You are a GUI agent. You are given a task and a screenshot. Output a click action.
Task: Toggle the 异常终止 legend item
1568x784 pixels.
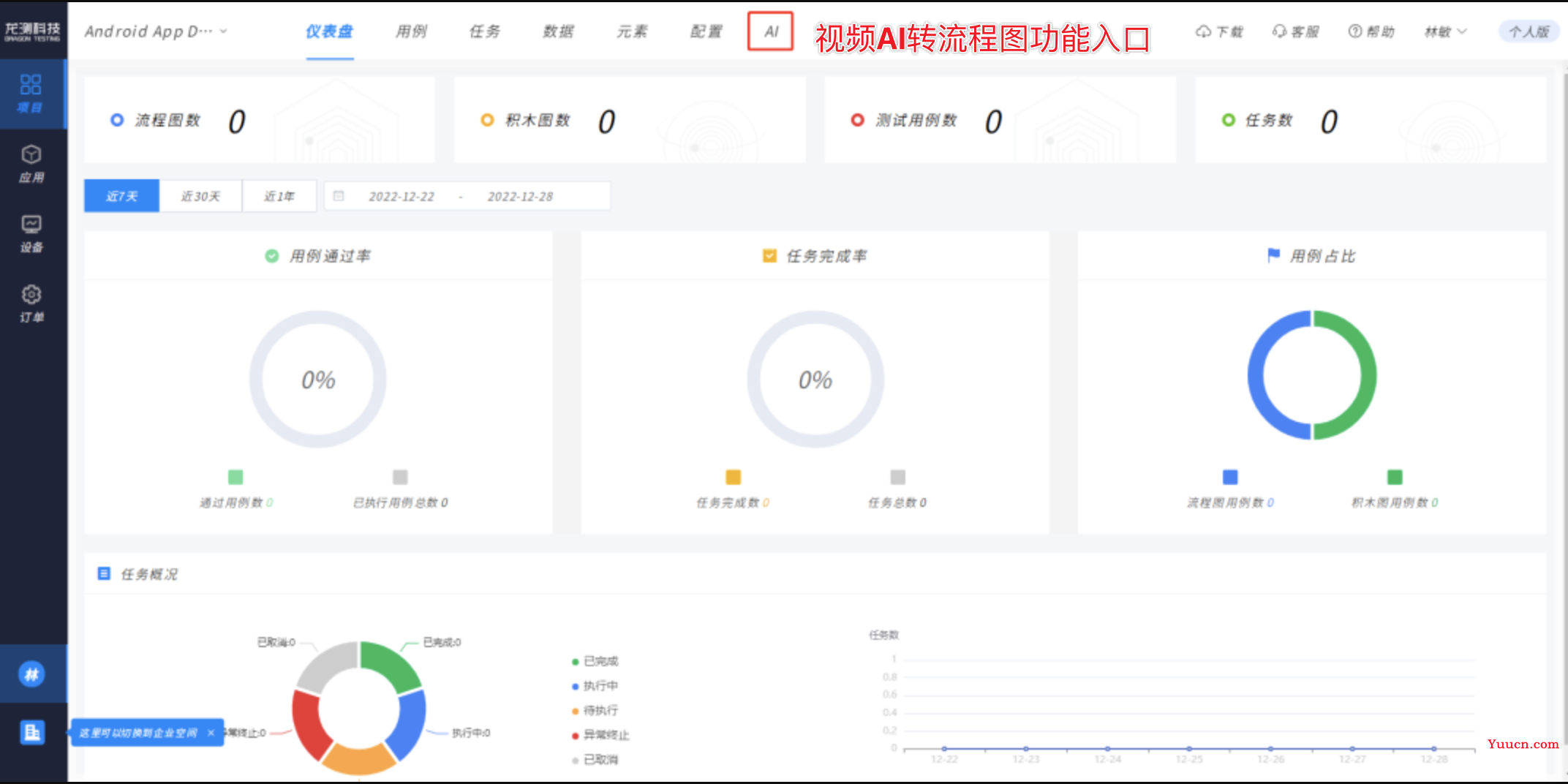click(x=600, y=735)
